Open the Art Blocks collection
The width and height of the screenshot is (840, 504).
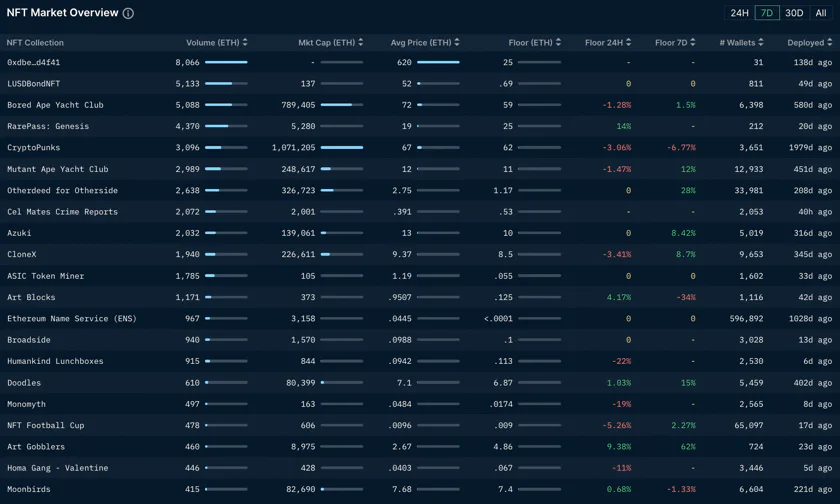[31, 297]
